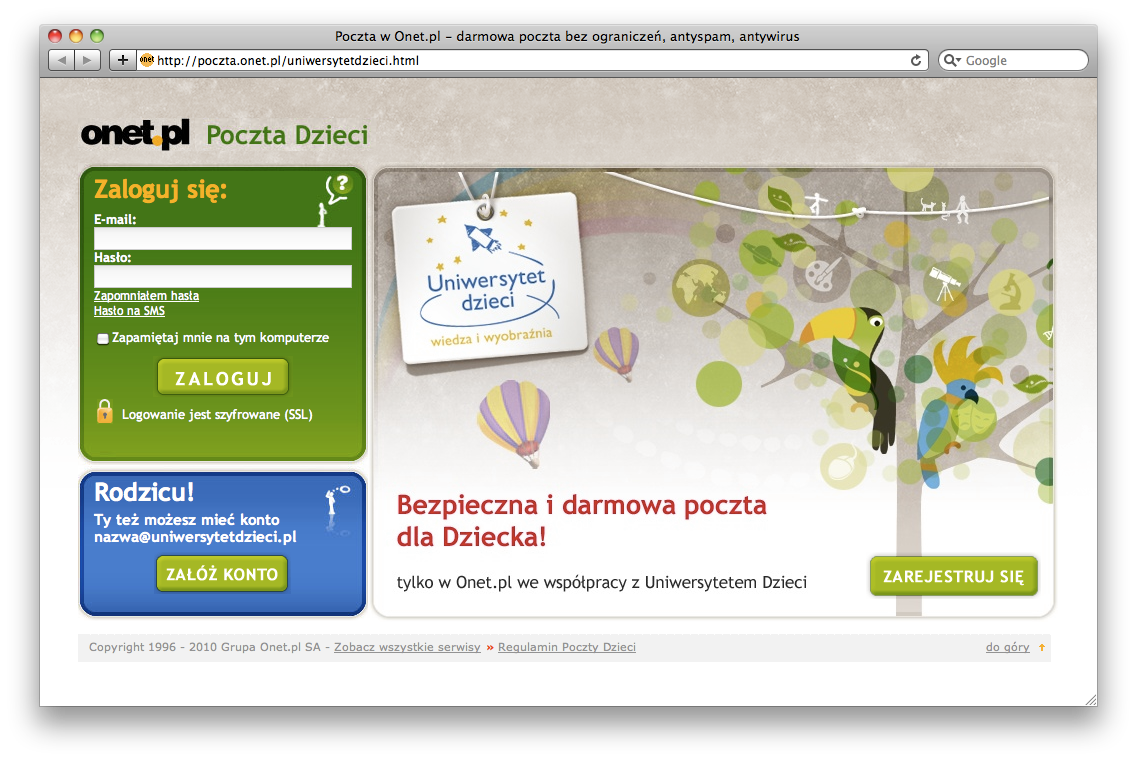This screenshot has width=1137, height=761.
Task: Click the green zoom window button
Action: 97,36
